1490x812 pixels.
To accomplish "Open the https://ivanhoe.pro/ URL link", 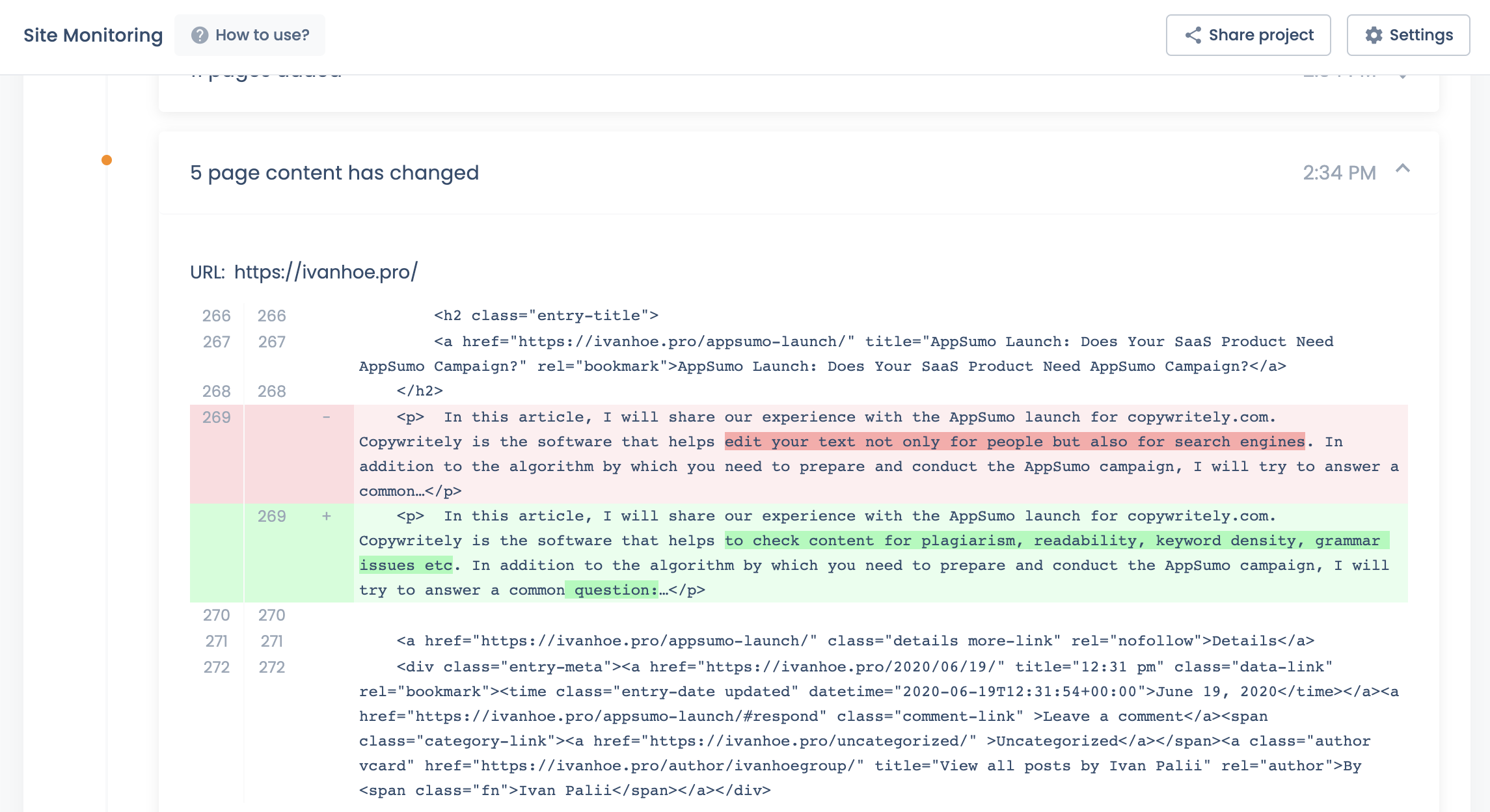I will pyautogui.click(x=326, y=271).
